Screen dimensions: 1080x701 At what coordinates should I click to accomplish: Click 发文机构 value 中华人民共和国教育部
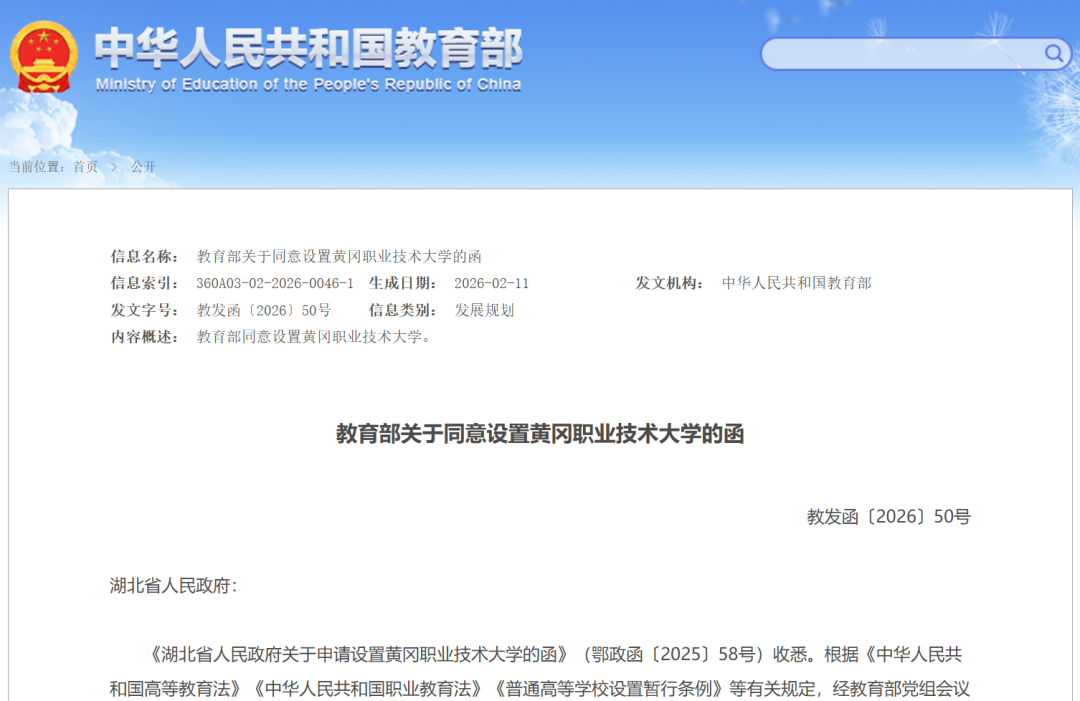[x=796, y=283]
